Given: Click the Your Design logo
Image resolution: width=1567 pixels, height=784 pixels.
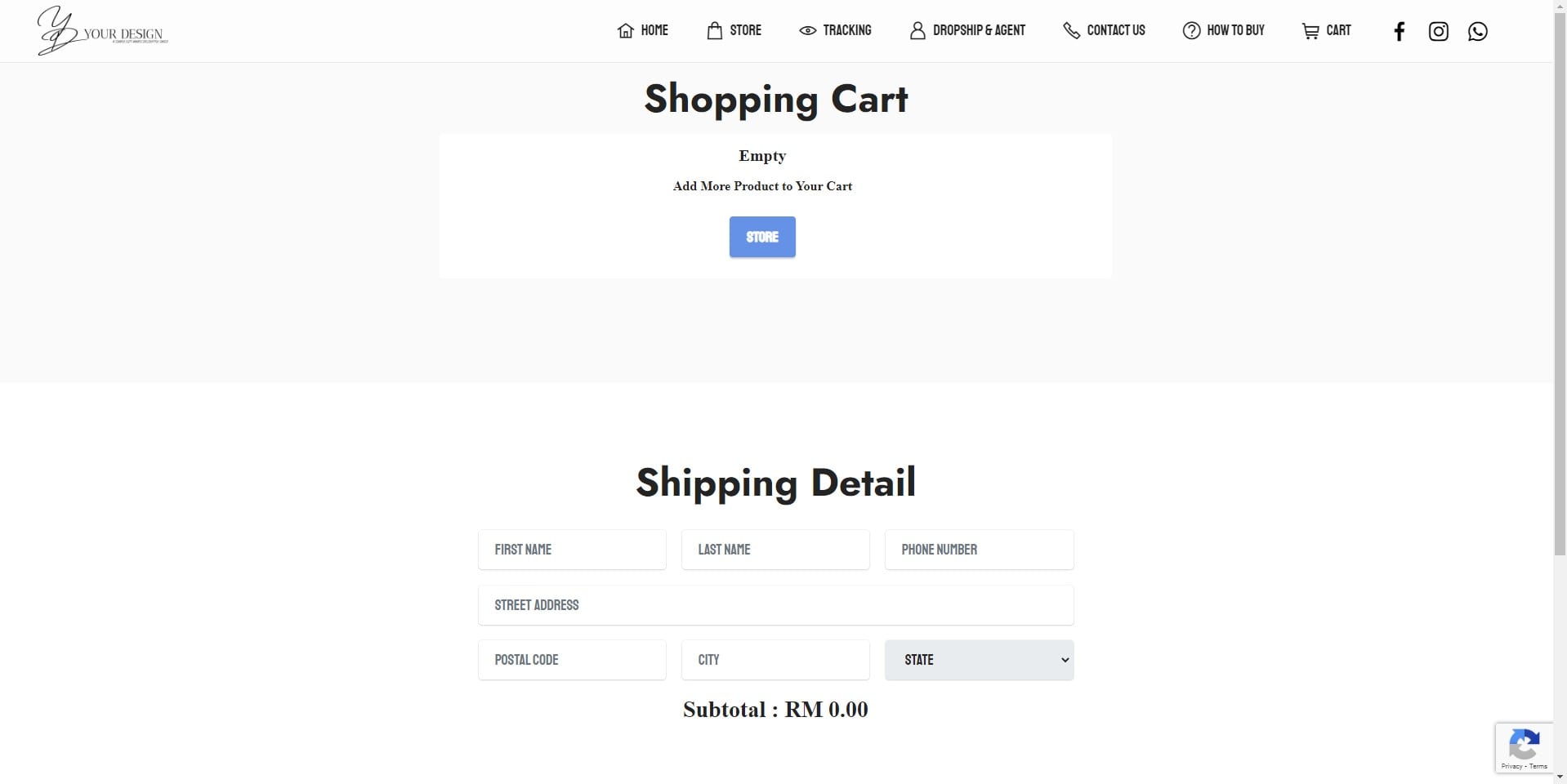Looking at the screenshot, I should (102, 31).
